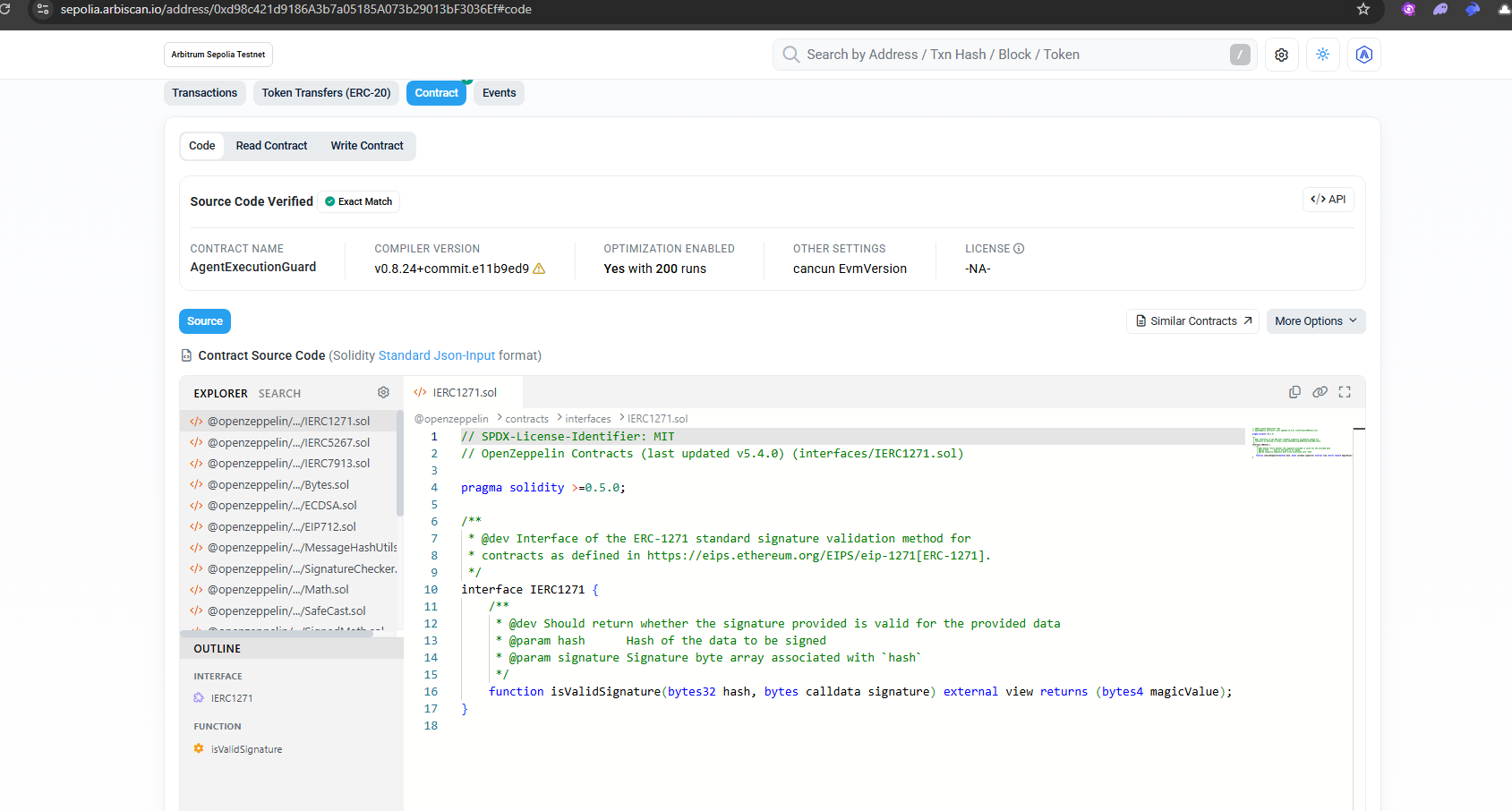Click the IERC1271.sol breadcrumb segment

click(657, 419)
